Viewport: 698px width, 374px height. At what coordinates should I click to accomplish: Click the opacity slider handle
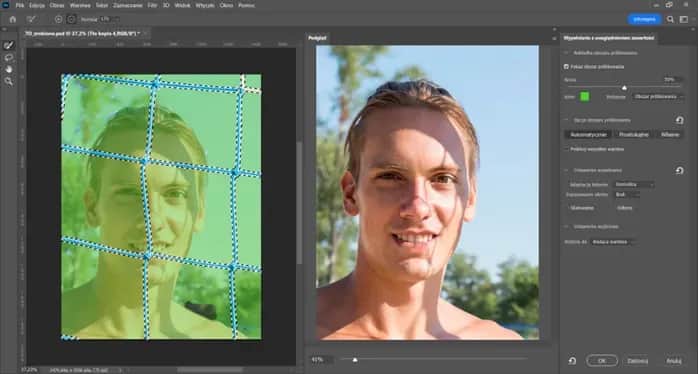click(624, 88)
